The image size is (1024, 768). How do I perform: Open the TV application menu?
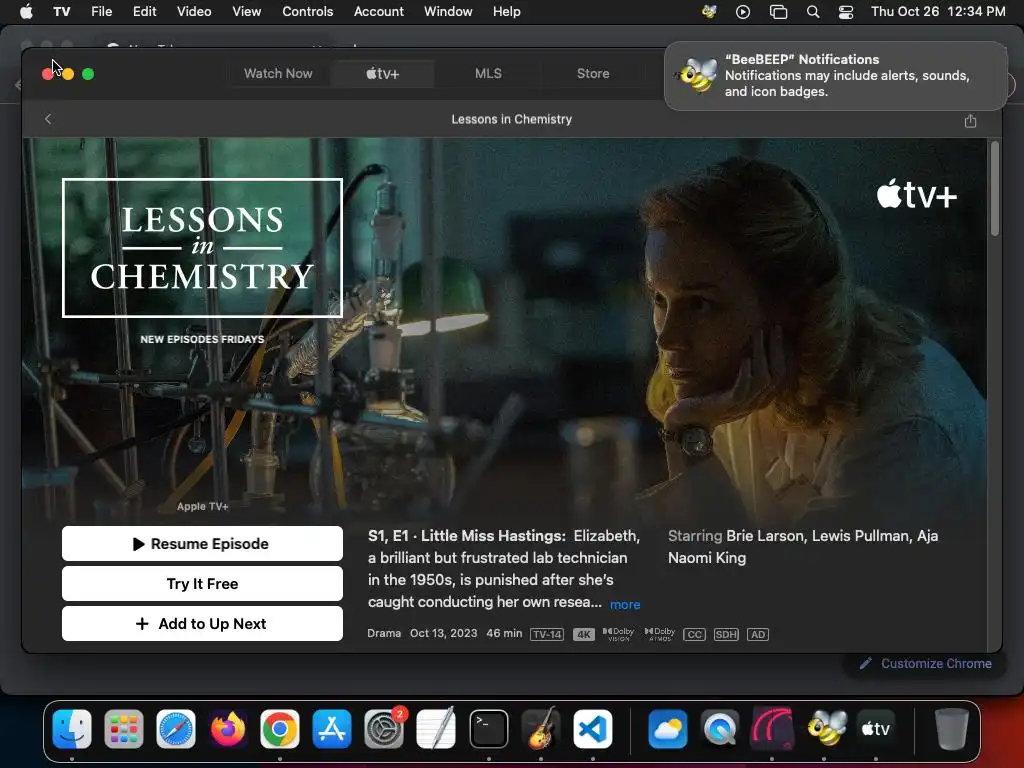coord(61,12)
